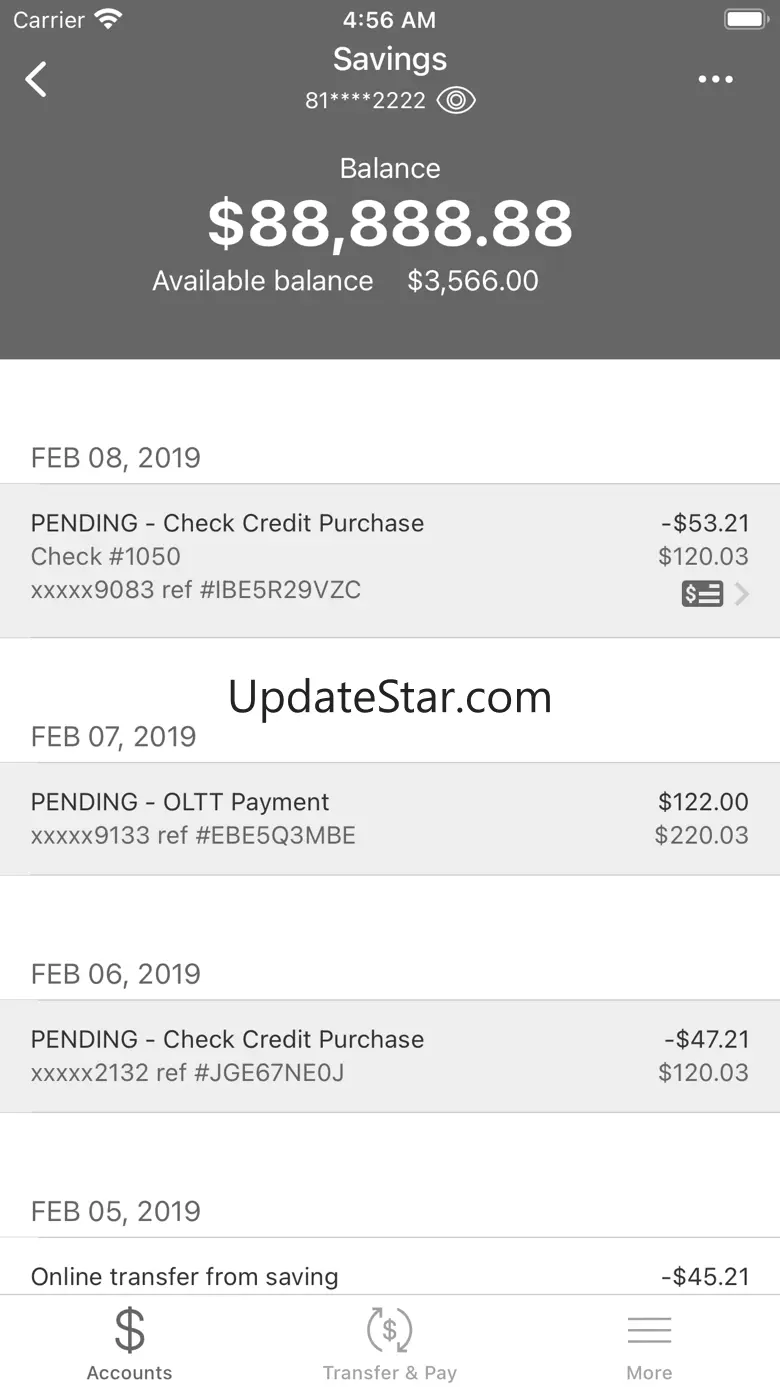This screenshot has height=1387, width=780.
Task: Open the Accounts tab label
Action: coord(129,1373)
